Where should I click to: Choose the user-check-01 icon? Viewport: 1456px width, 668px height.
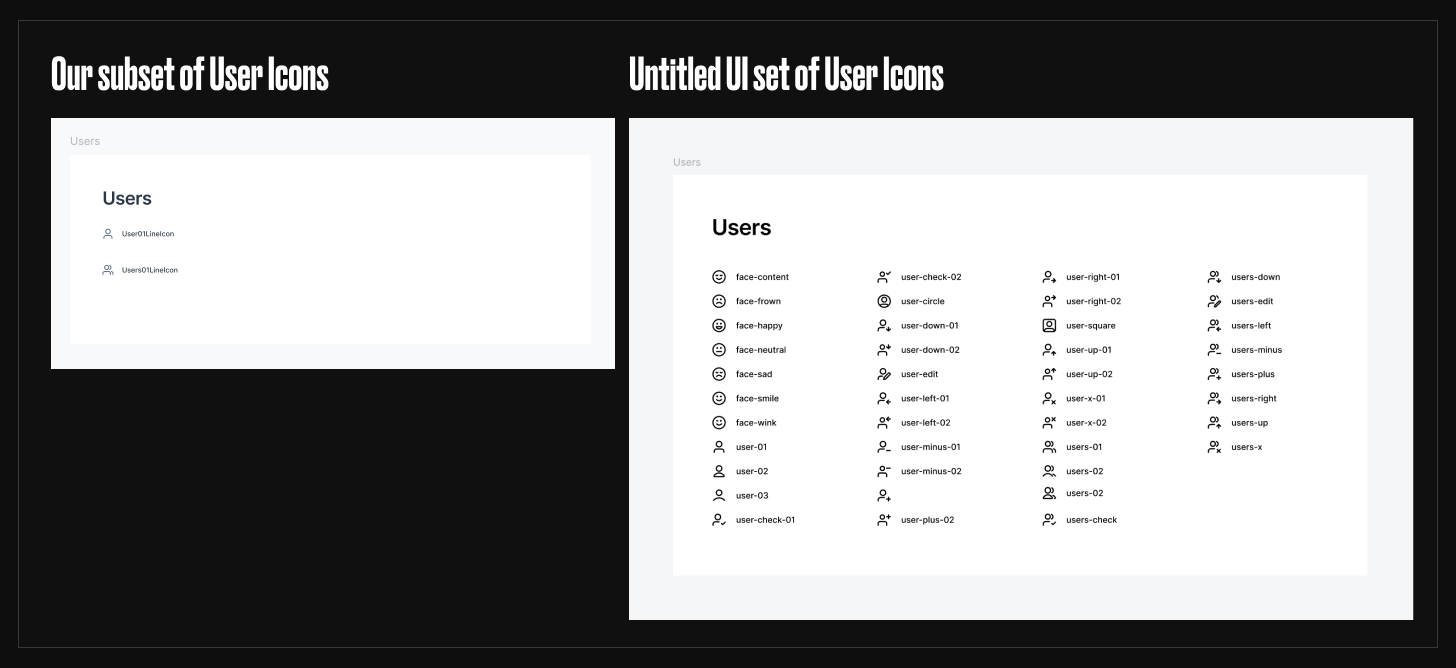pos(718,520)
